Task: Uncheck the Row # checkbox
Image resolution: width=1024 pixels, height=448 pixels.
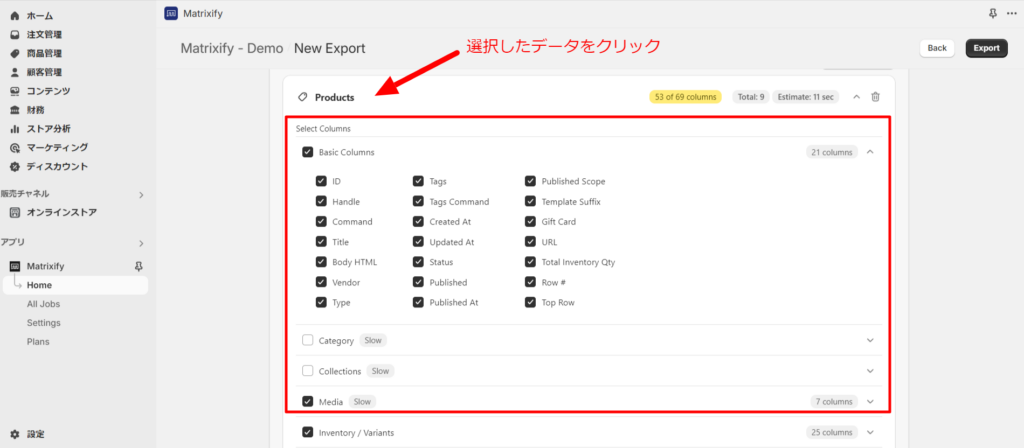Action: 530,282
